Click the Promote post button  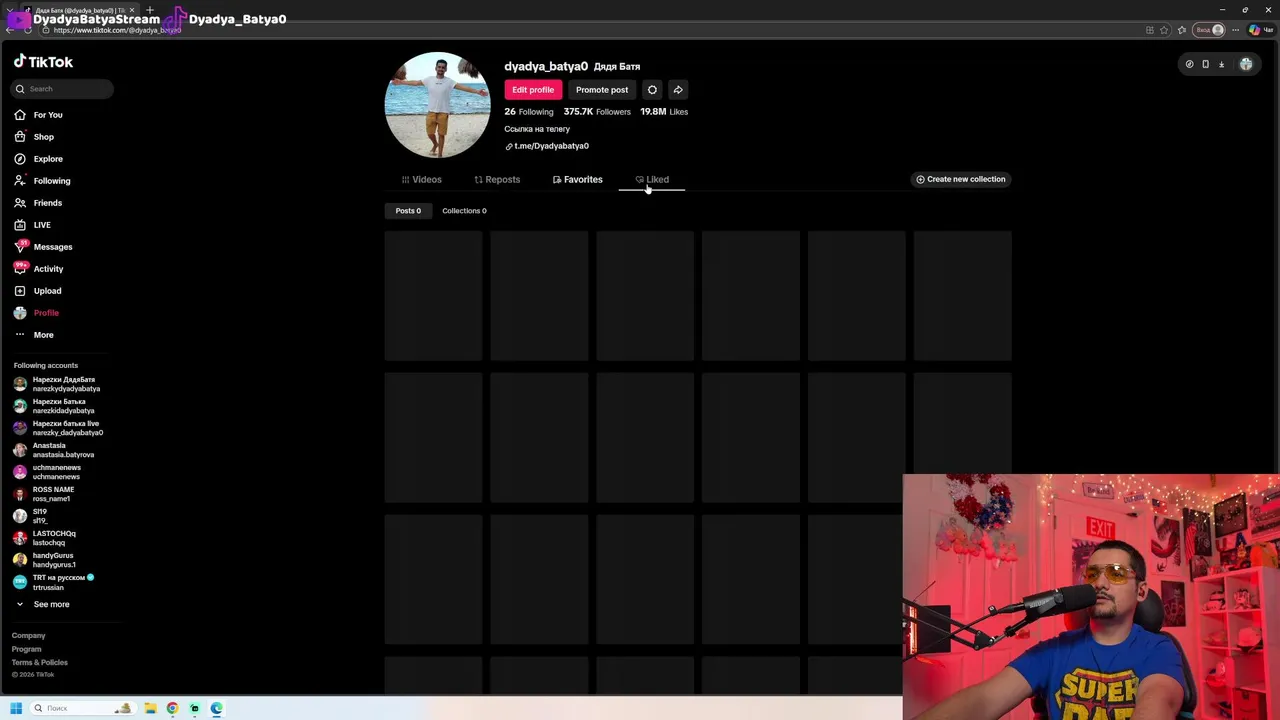(602, 90)
